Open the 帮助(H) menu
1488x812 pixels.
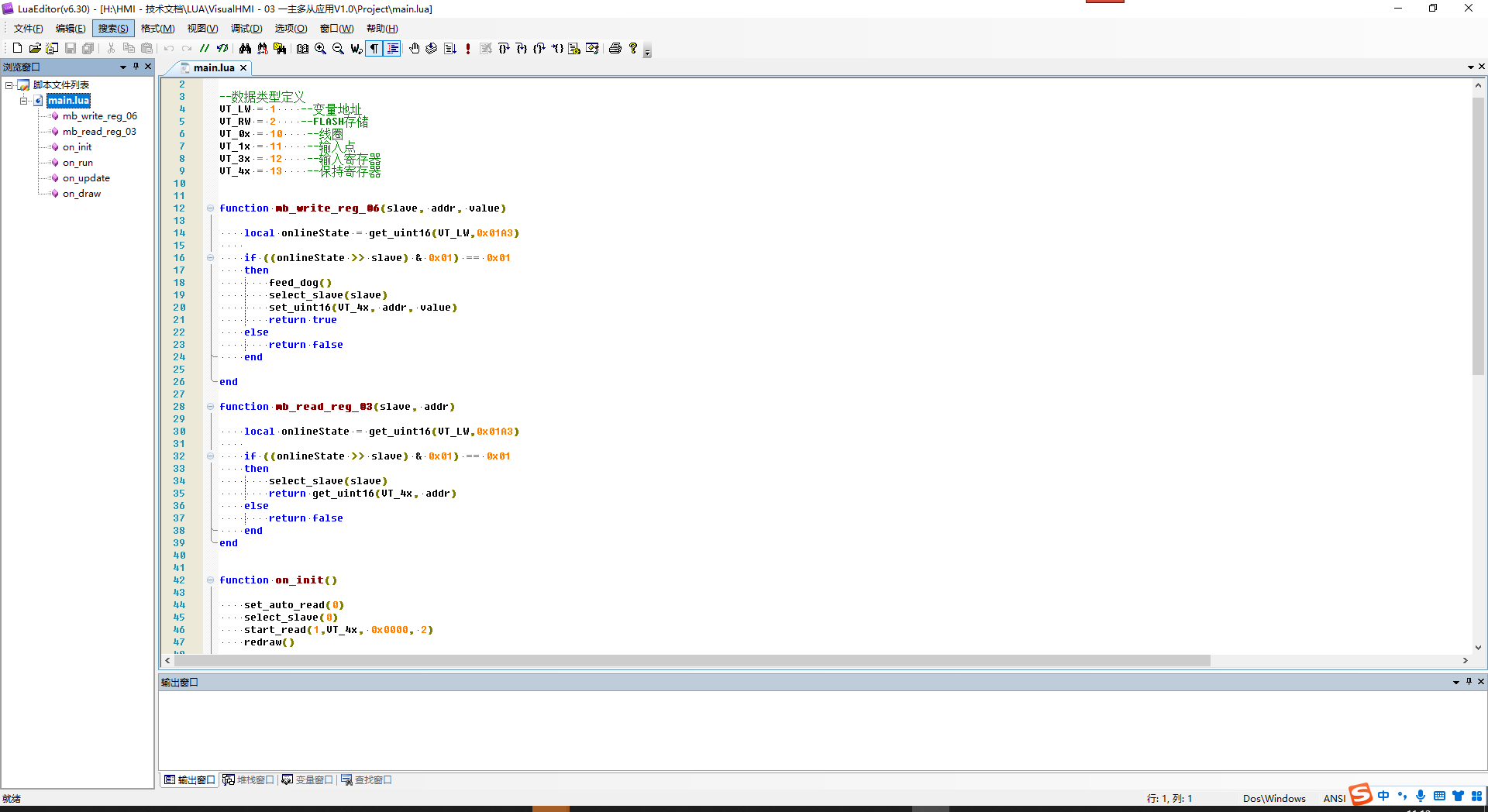(x=382, y=29)
